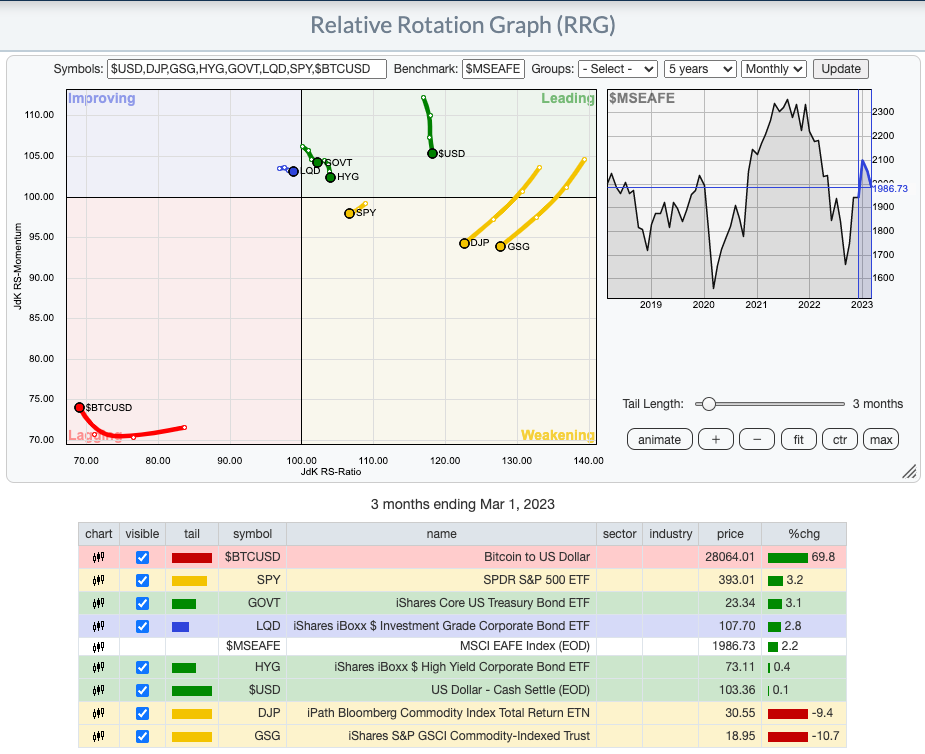Click the Update button
The width and height of the screenshot is (925, 754).
(x=841, y=69)
